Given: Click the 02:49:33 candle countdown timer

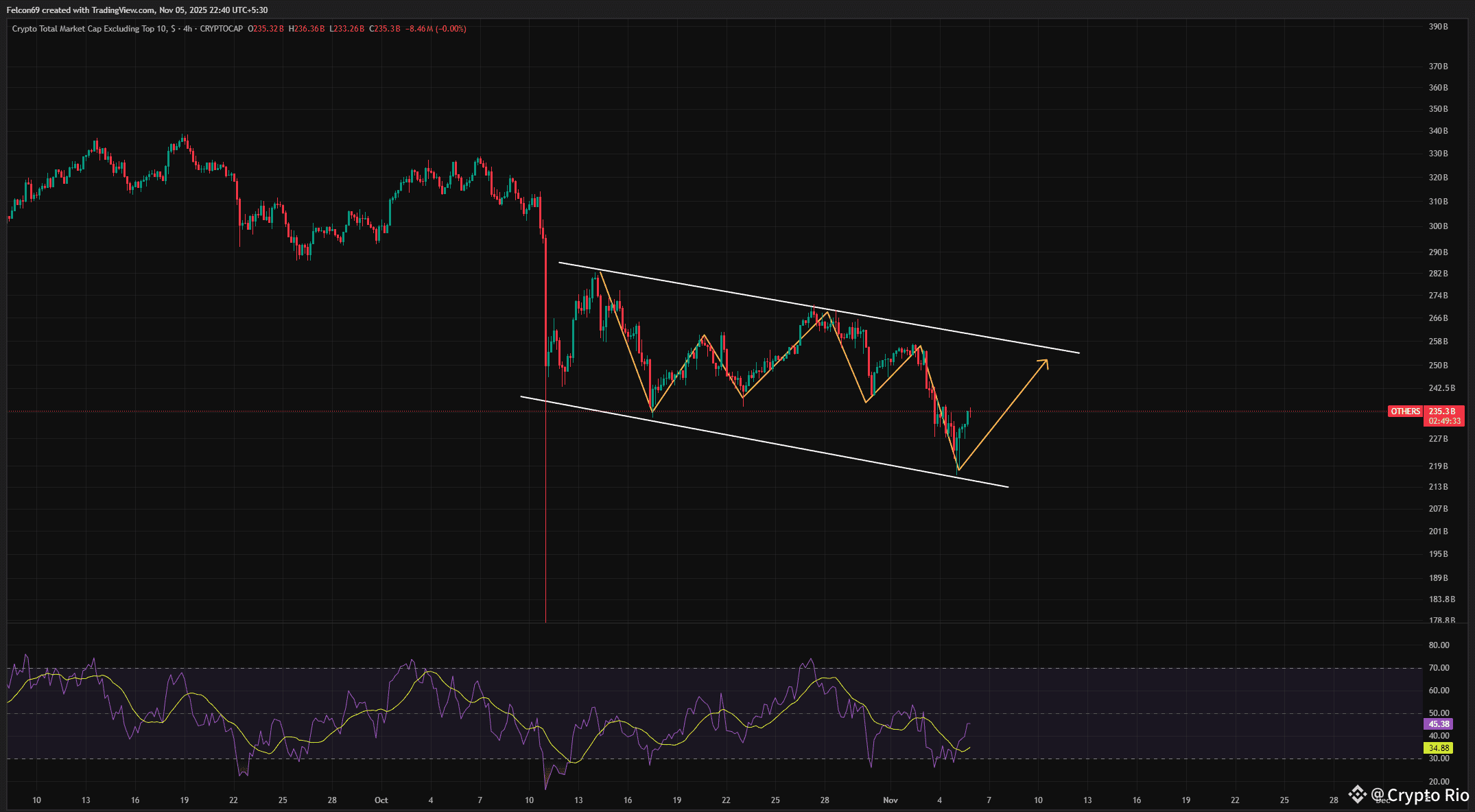Looking at the screenshot, I should tap(1444, 421).
